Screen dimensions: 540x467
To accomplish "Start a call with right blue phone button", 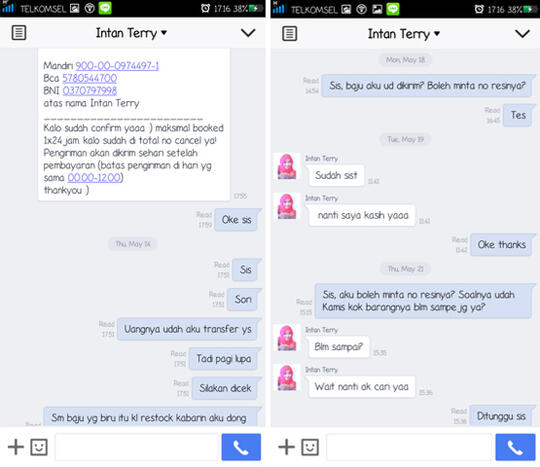I will point(515,447).
